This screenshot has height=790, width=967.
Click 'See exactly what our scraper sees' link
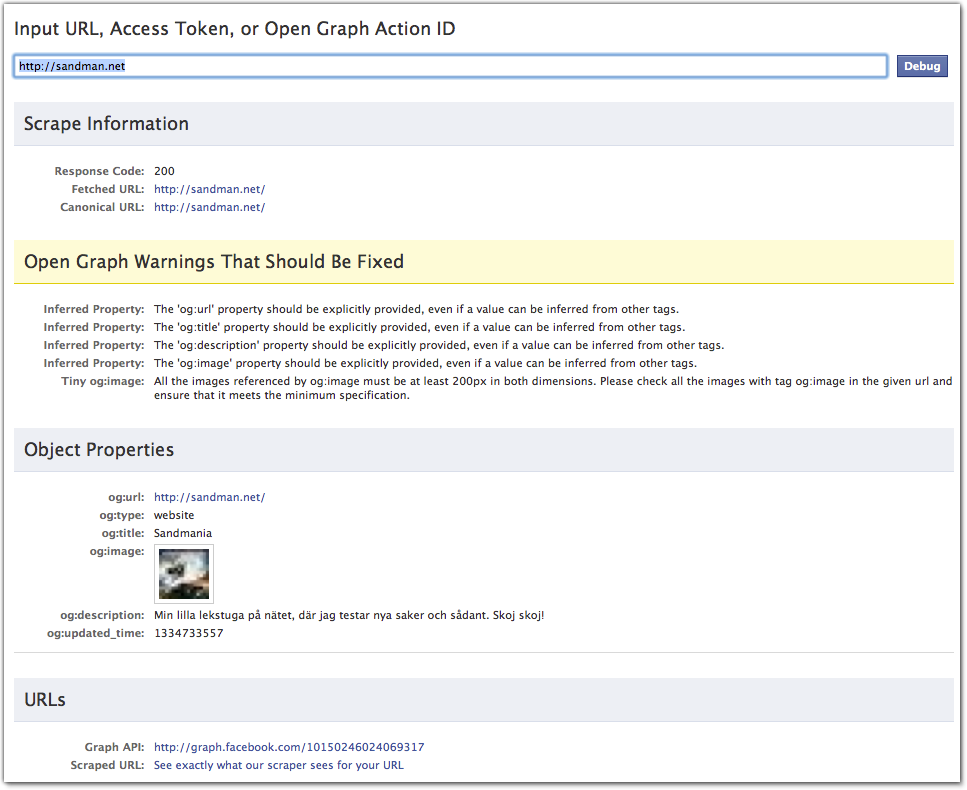[x=278, y=765]
